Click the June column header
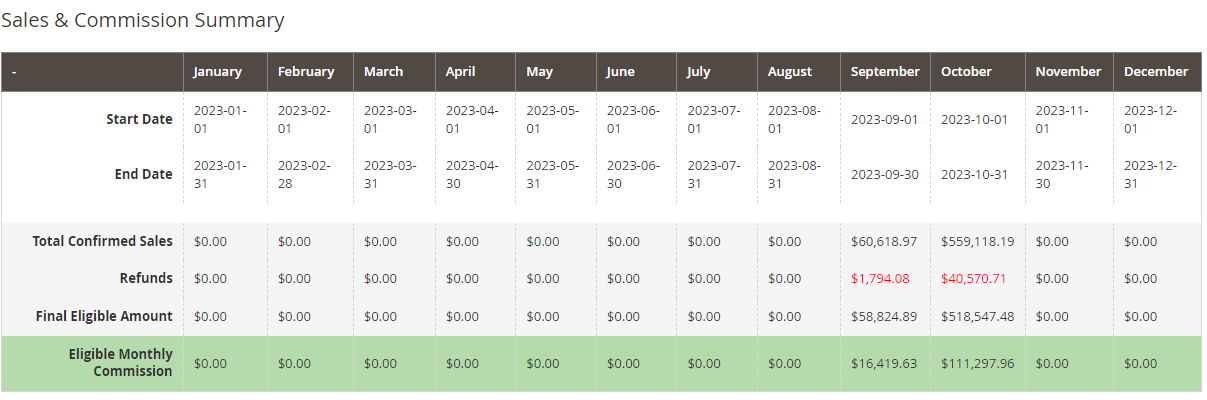Image resolution: width=1207 pixels, height=400 pixels. click(620, 72)
